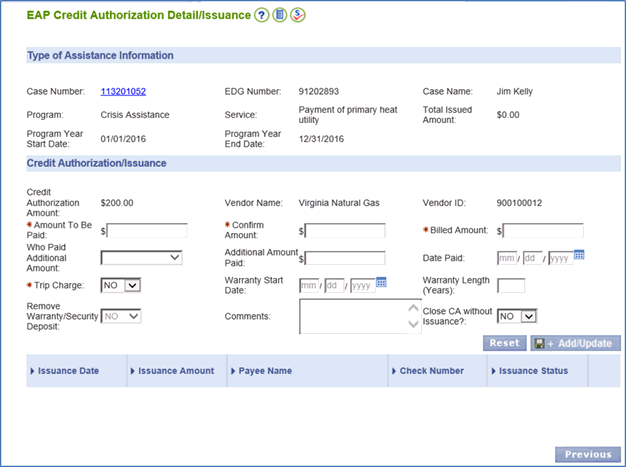Open the Warranty Start Date calendar picker

tap(382, 283)
